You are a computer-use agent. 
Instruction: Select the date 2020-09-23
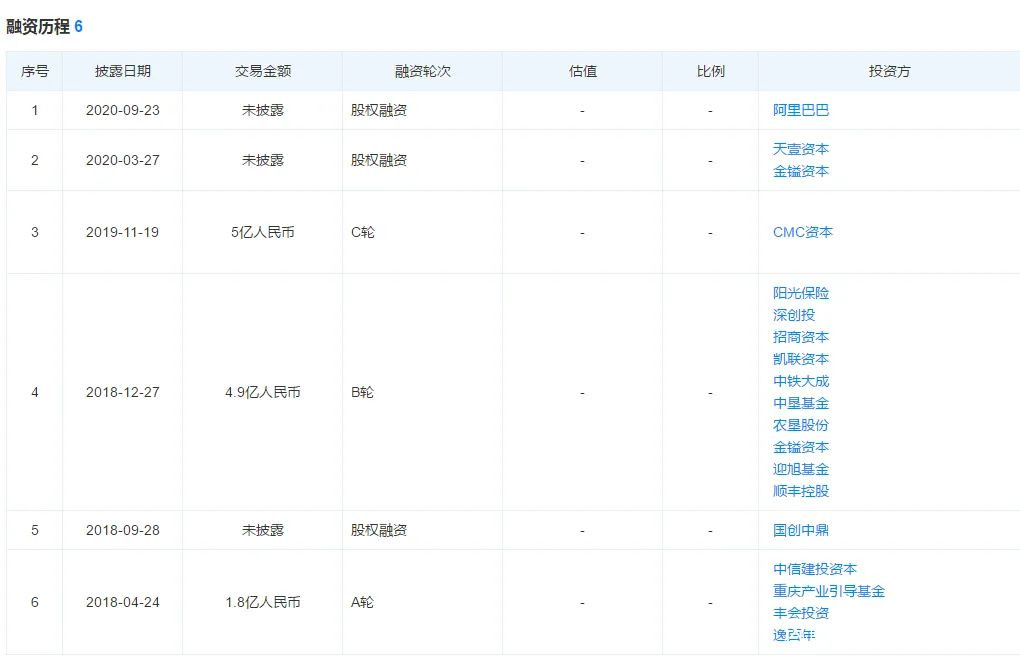coord(122,111)
